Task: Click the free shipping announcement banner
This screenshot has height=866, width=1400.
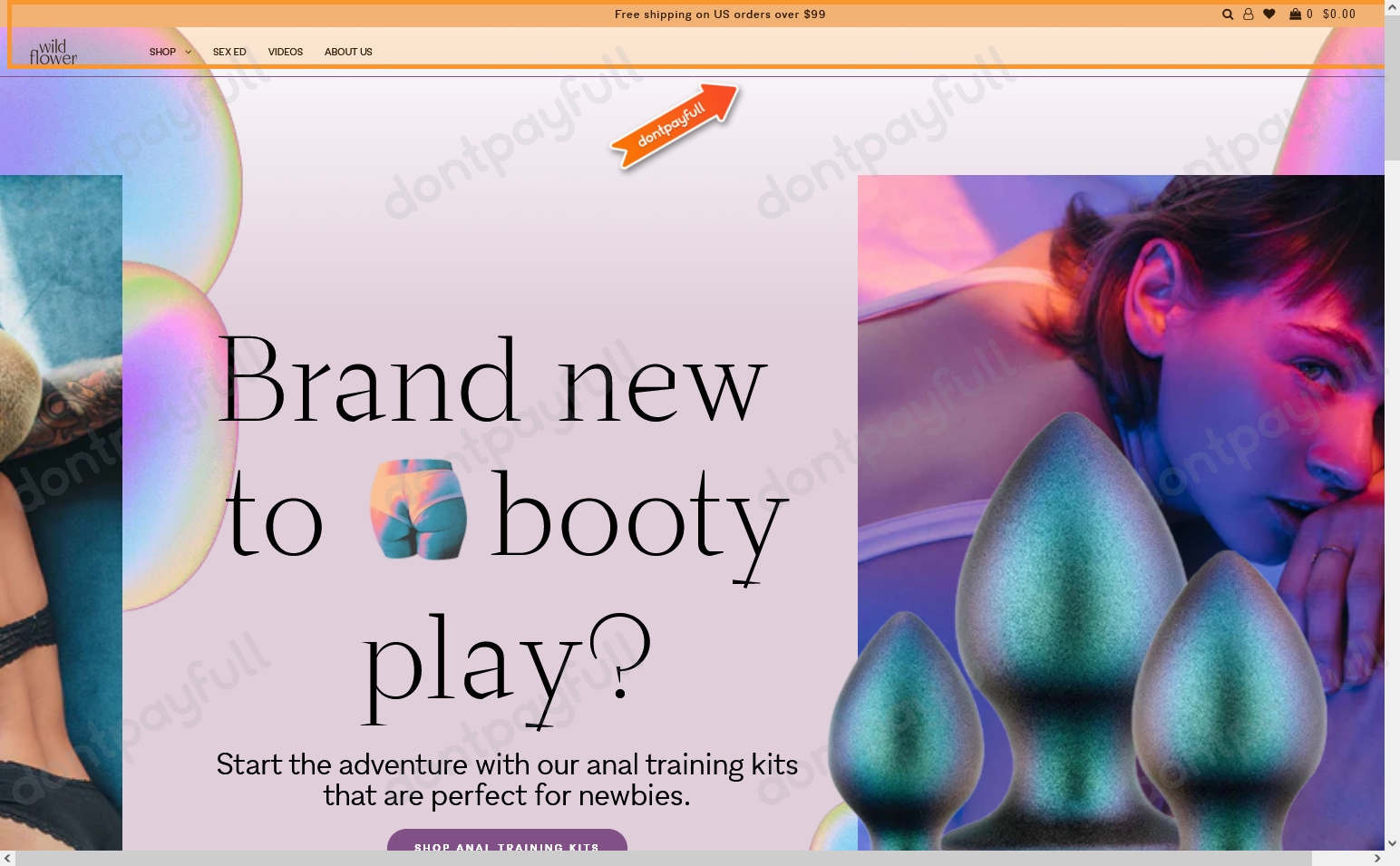Action: pyautogui.click(x=720, y=15)
